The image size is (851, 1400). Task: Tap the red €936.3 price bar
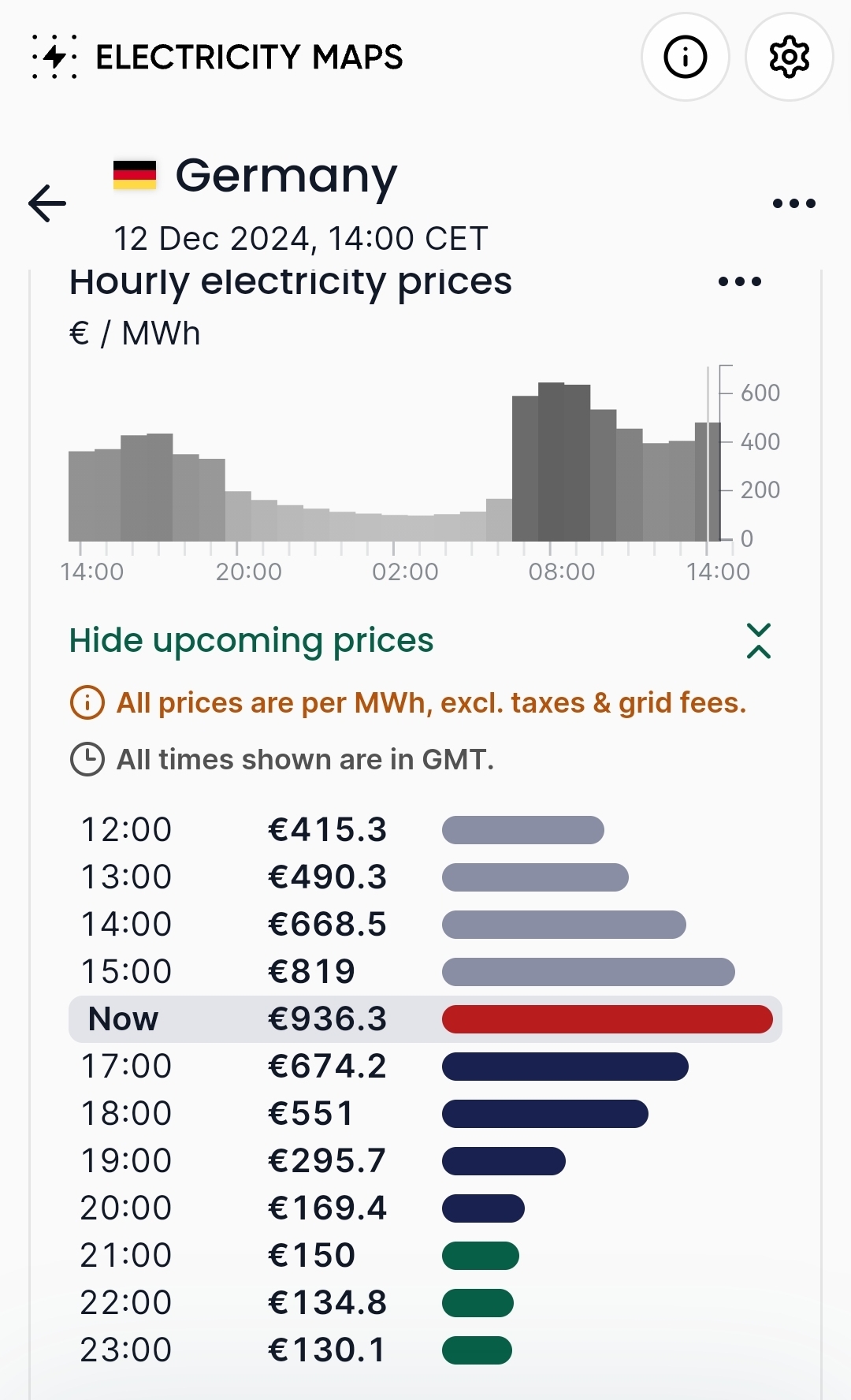click(607, 1019)
